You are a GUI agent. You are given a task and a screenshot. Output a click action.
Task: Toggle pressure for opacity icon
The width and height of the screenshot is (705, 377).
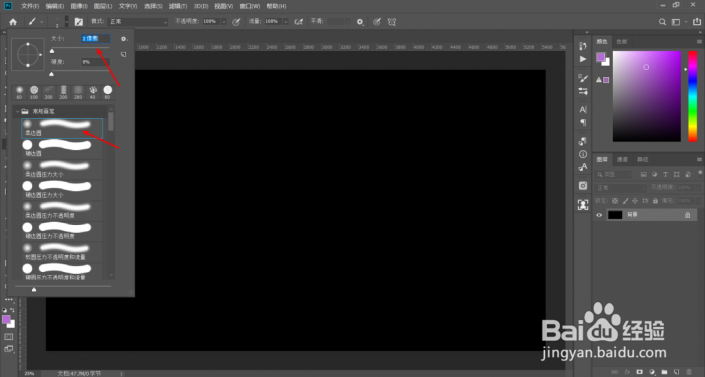236,22
